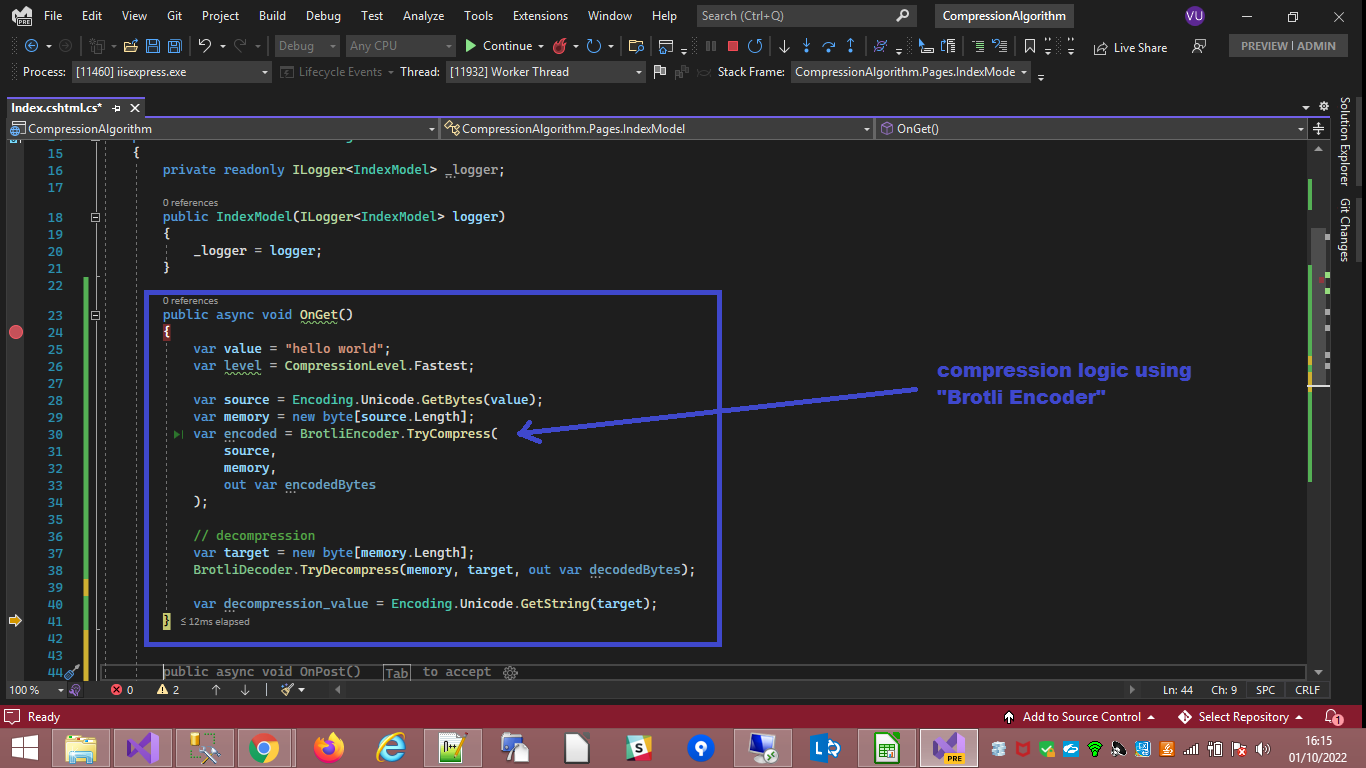Click the warnings count indicator

[x=170, y=690]
